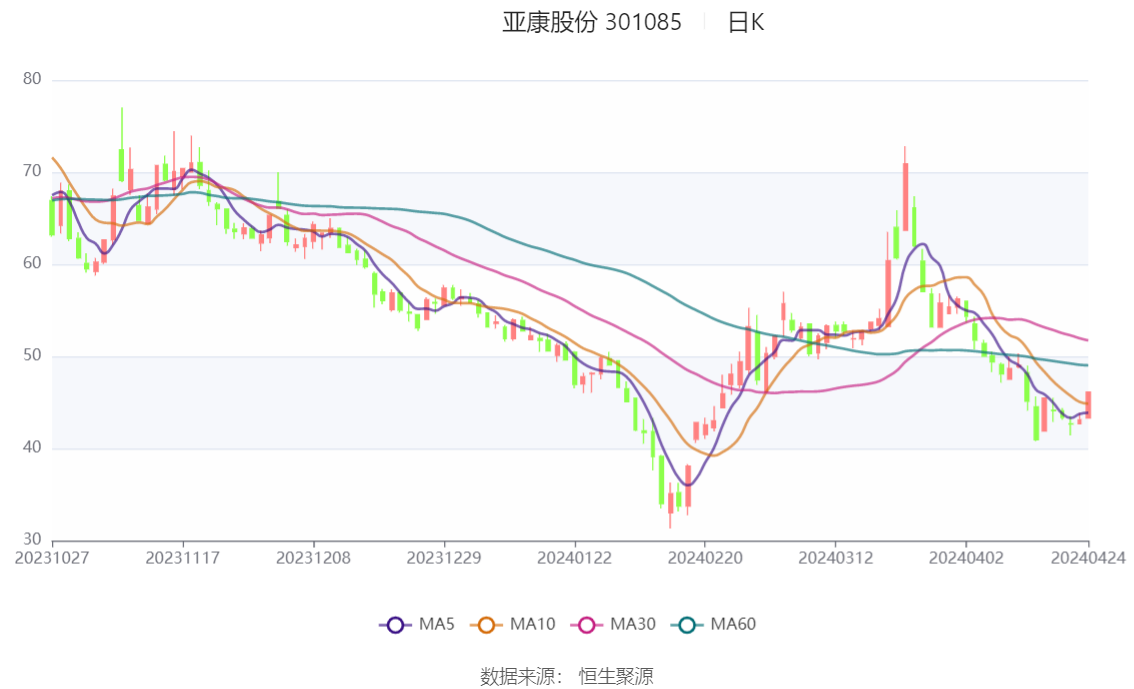Screen dimensions: 1134x689
Task: Click the orange MA10 legend circle marker
Action: pyautogui.click(x=488, y=625)
